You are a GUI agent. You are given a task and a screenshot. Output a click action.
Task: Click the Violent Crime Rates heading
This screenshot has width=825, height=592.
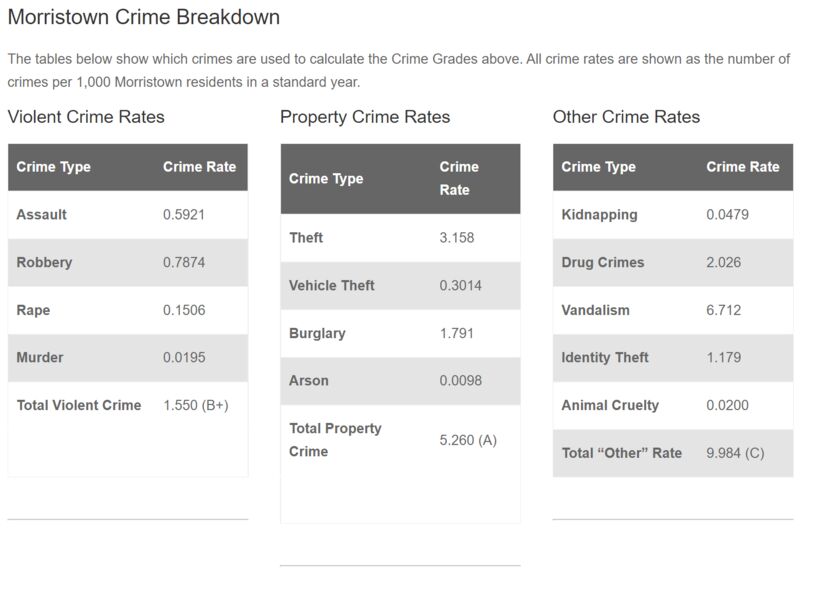tap(86, 117)
